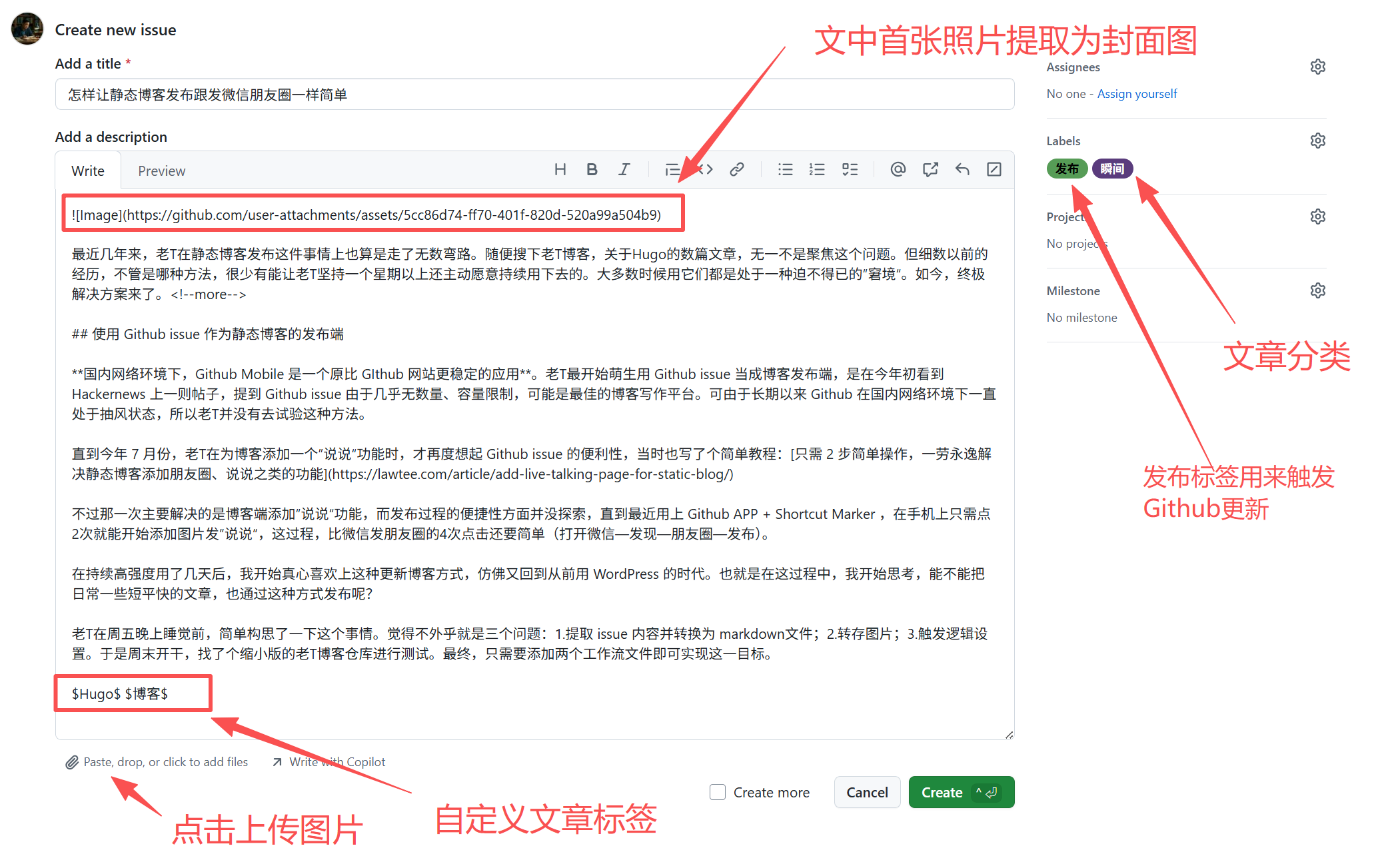
Task: Insert a code snippet via the code icon
Action: (x=704, y=169)
